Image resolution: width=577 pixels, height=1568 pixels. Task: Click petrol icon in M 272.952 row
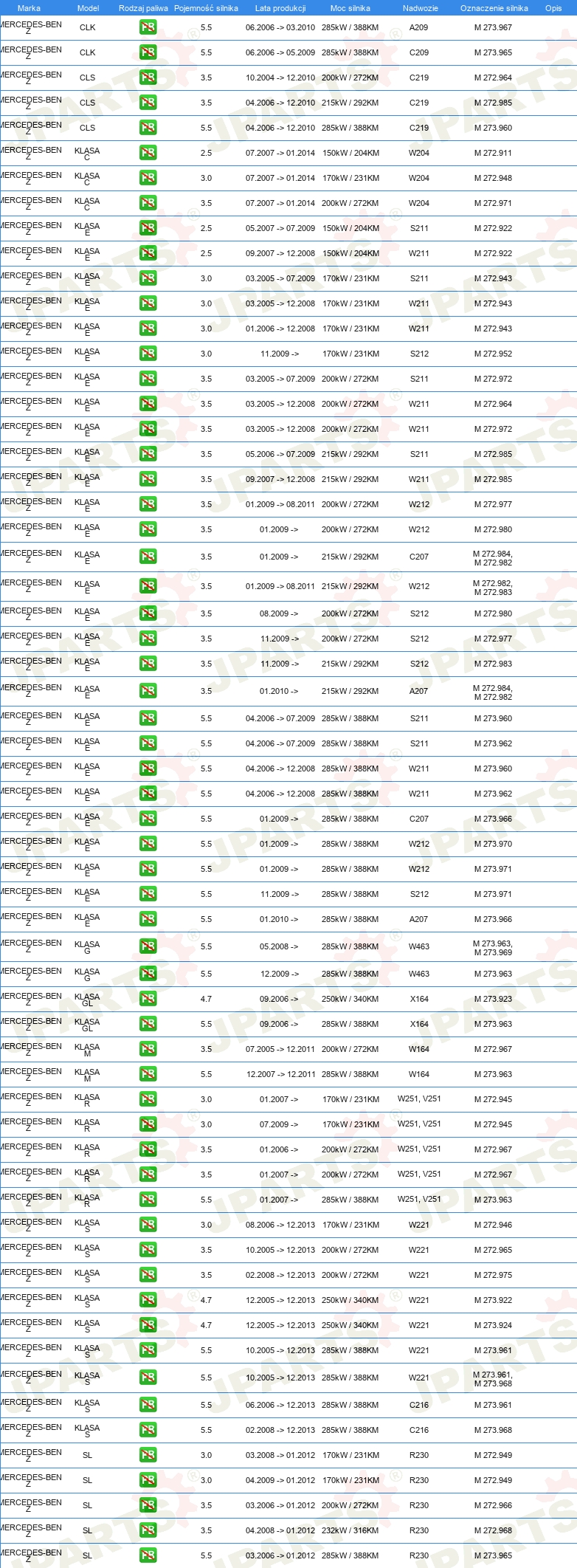click(148, 354)
